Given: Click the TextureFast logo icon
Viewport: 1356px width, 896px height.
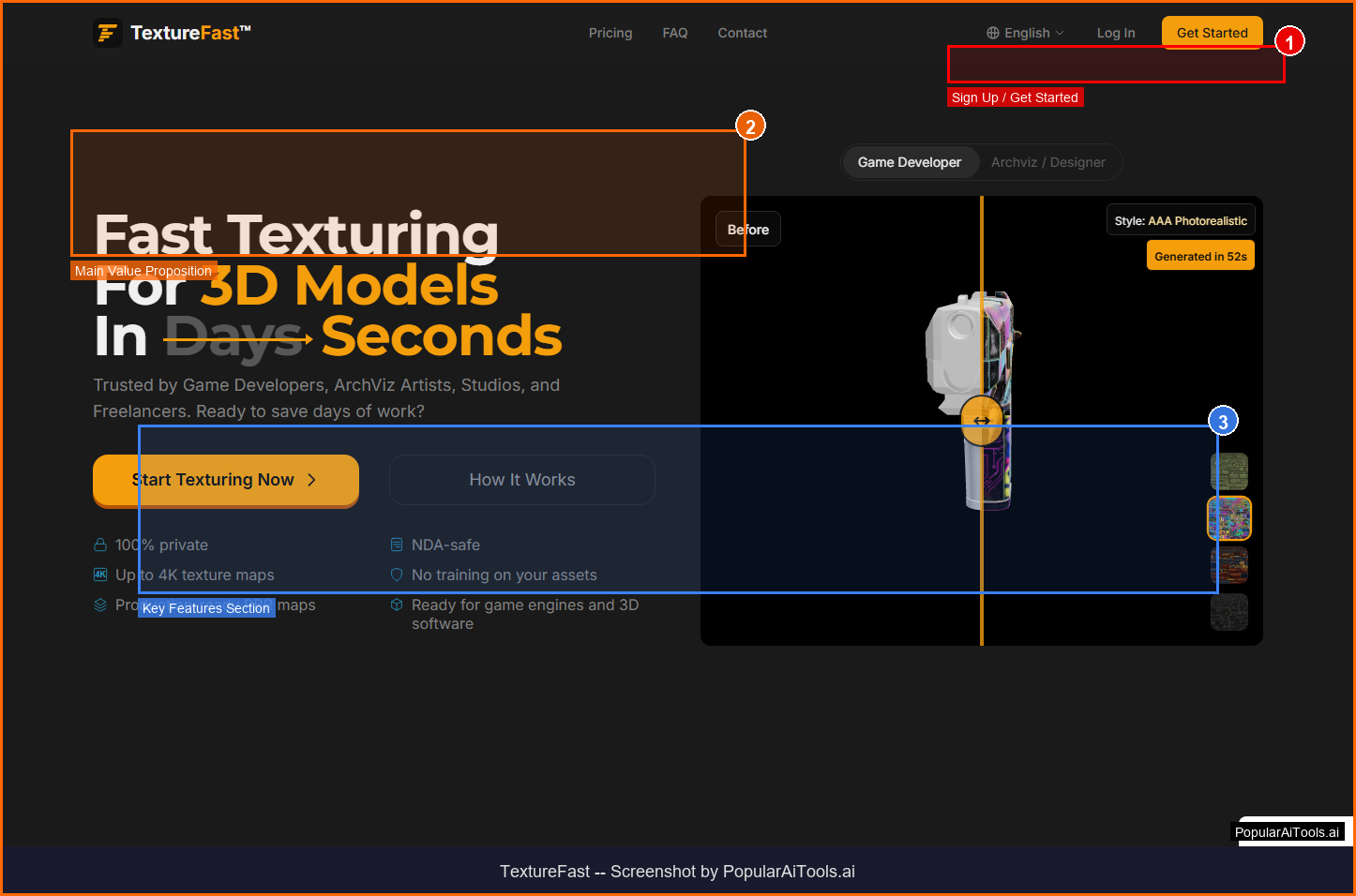Looking at the screenshot, I should (x=108, y=34).
